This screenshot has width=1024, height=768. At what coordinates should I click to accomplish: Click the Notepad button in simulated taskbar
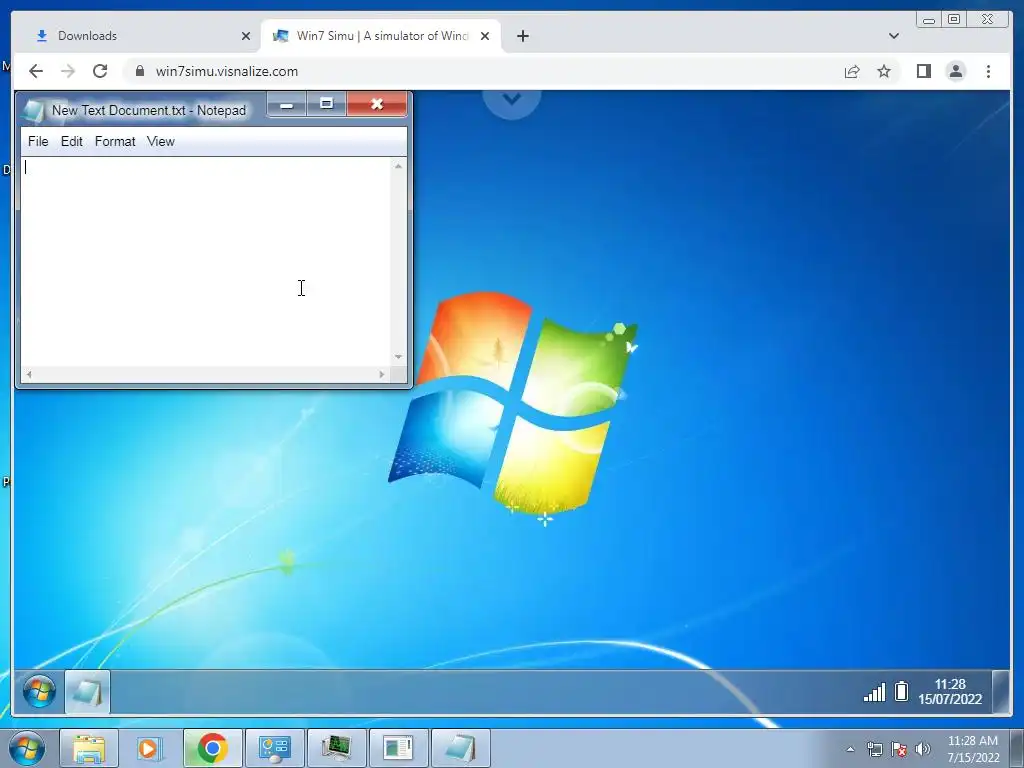click(x=88, y=692)
